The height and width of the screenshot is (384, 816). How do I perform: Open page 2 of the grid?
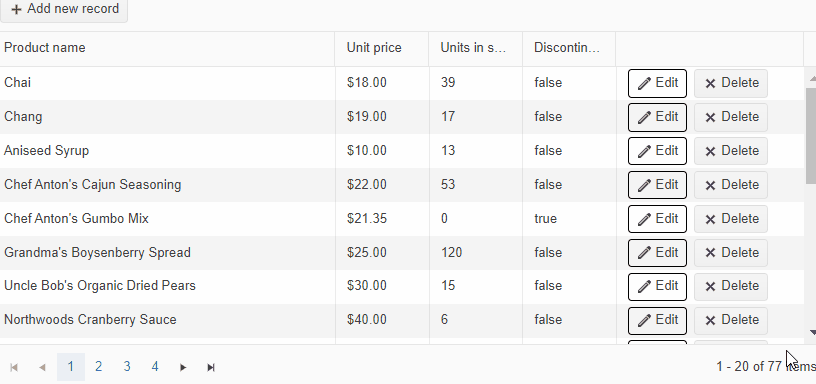(x=98, y=367)
